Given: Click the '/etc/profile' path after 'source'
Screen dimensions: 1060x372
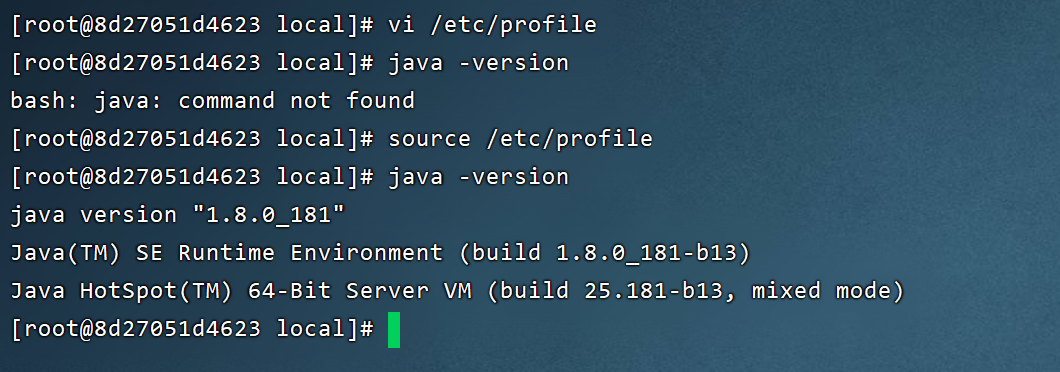Looking at the screenshot, I should pyautogui.click(x=569, y=139).
